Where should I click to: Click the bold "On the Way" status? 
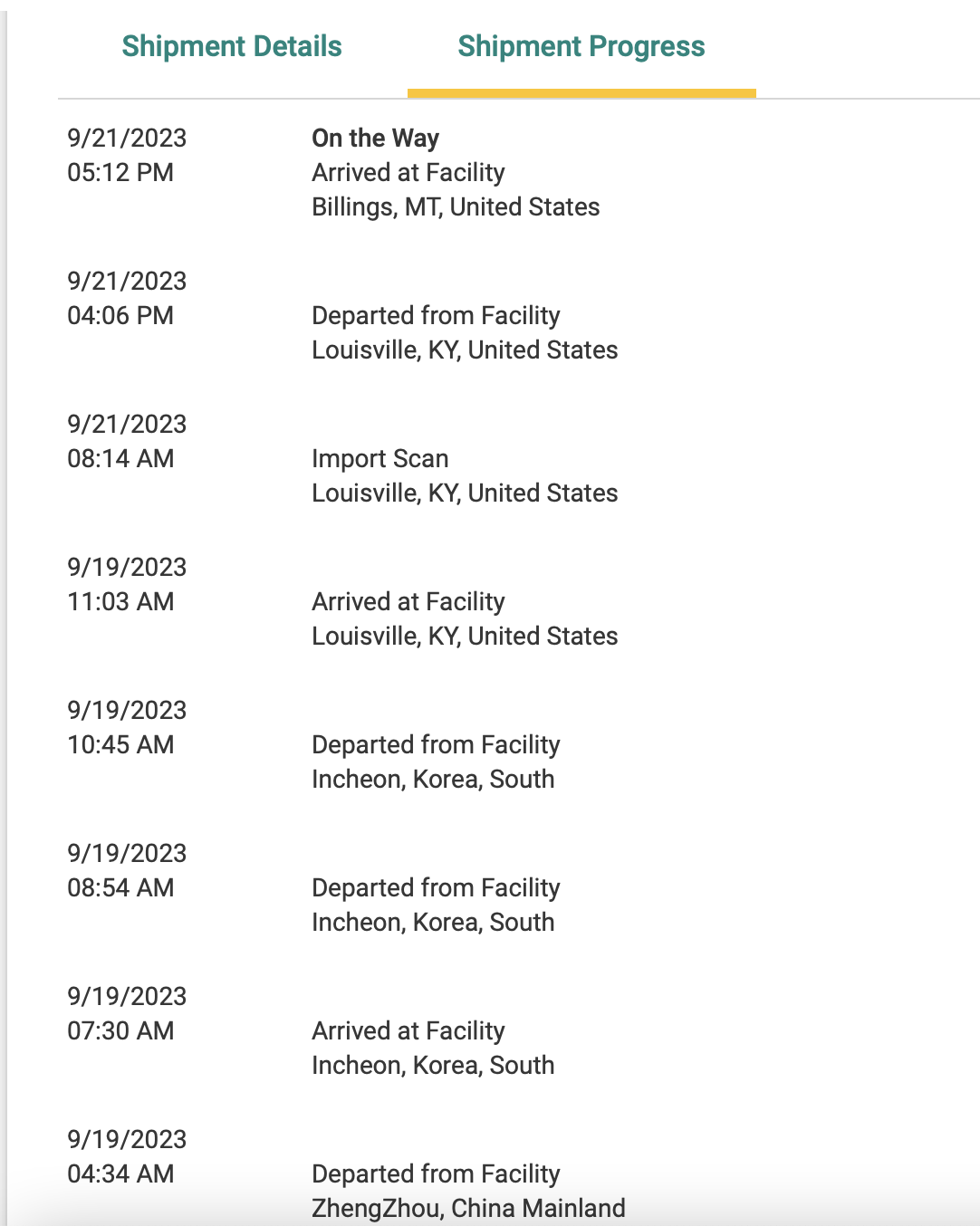375,138
